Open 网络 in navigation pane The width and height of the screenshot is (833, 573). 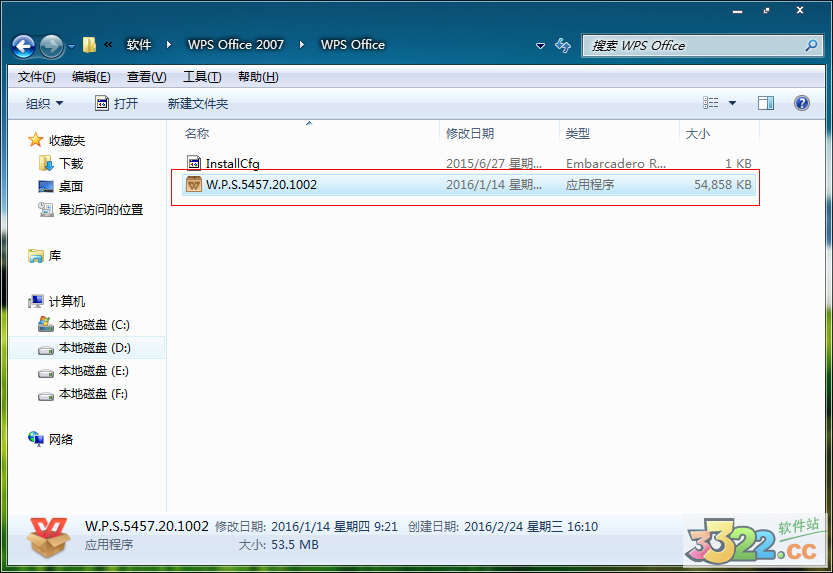point(61,439)
